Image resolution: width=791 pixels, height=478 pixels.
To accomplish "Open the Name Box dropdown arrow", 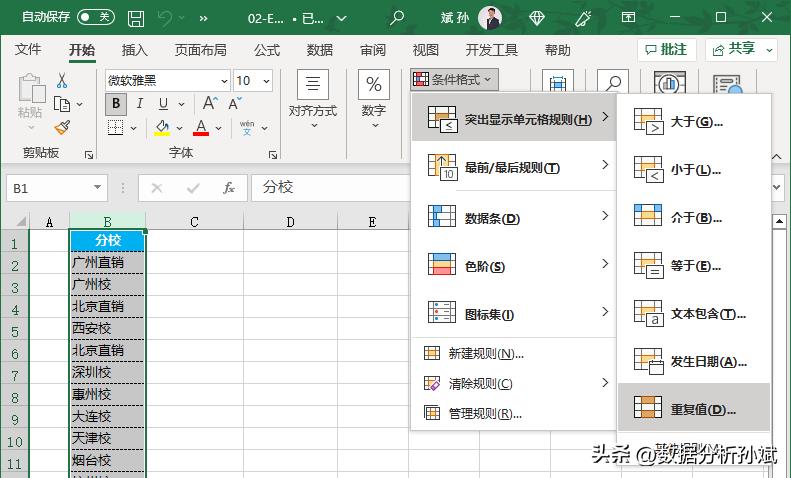I will click(97, 187).
